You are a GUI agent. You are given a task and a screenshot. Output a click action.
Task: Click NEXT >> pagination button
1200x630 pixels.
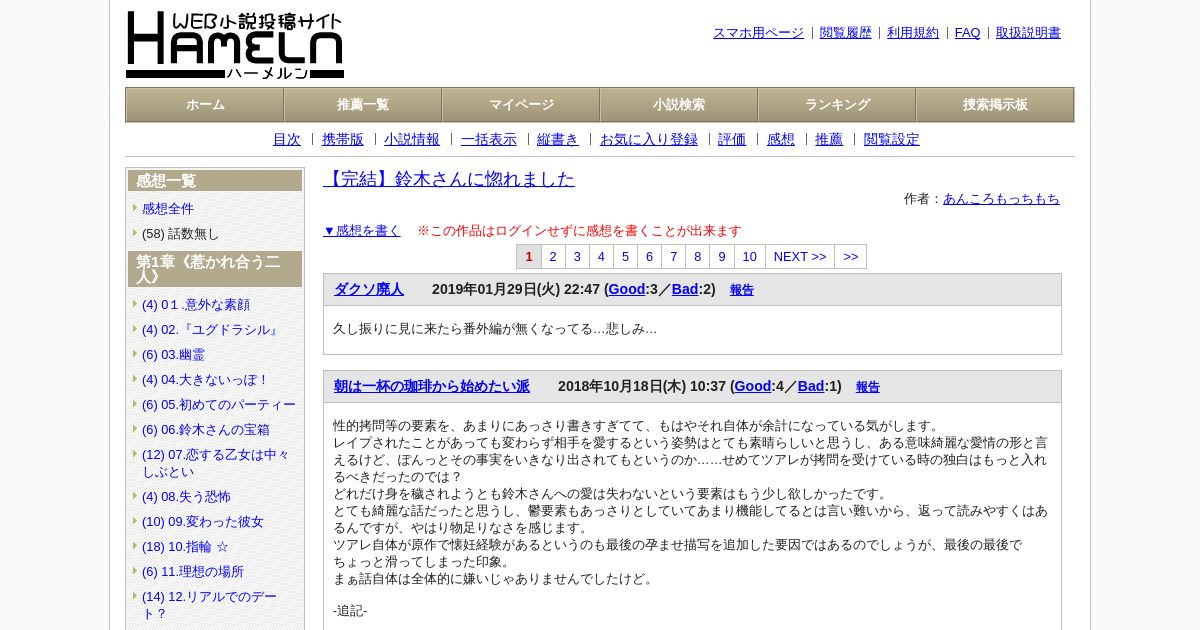click(800, 257)
